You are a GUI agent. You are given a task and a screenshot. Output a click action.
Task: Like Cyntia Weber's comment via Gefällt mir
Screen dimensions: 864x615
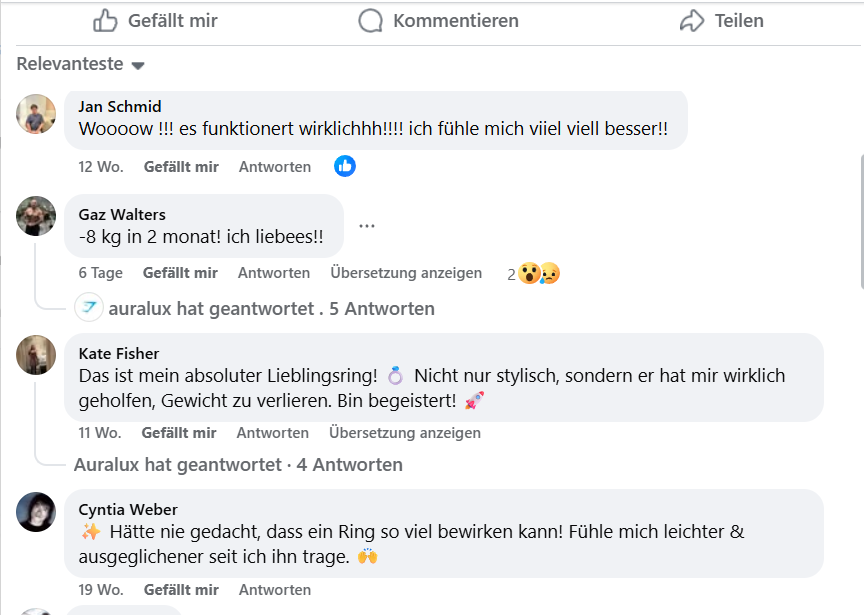(181, 590)
